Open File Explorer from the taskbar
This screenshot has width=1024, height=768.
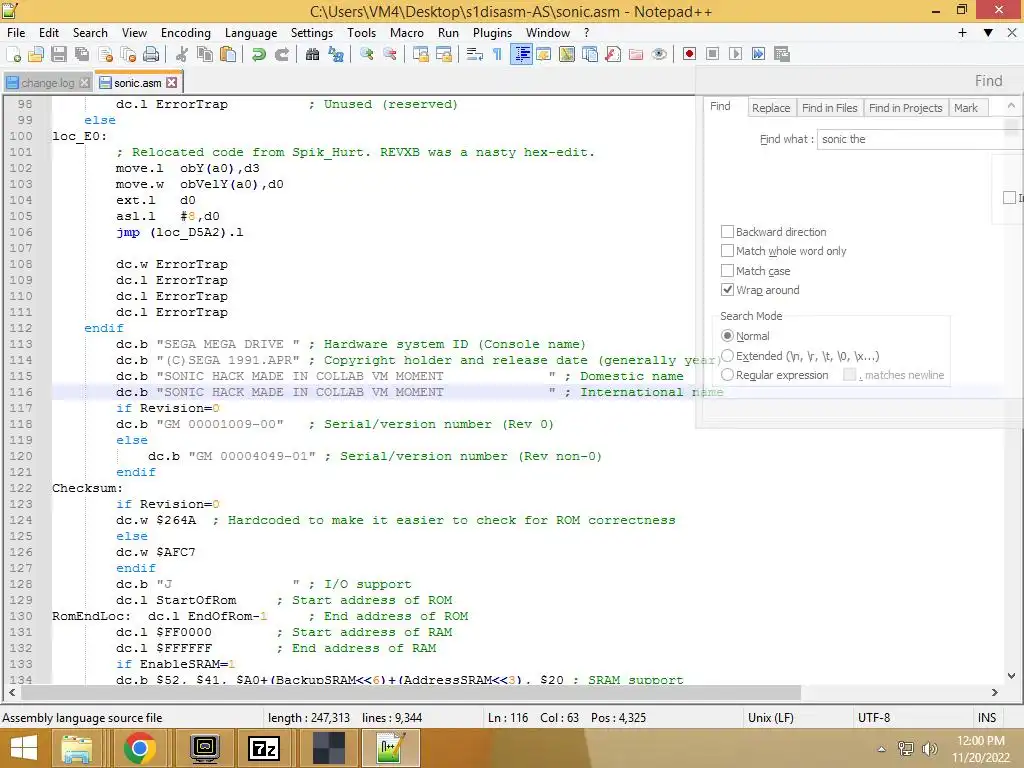pyautogui.click(x=76, y=748)
